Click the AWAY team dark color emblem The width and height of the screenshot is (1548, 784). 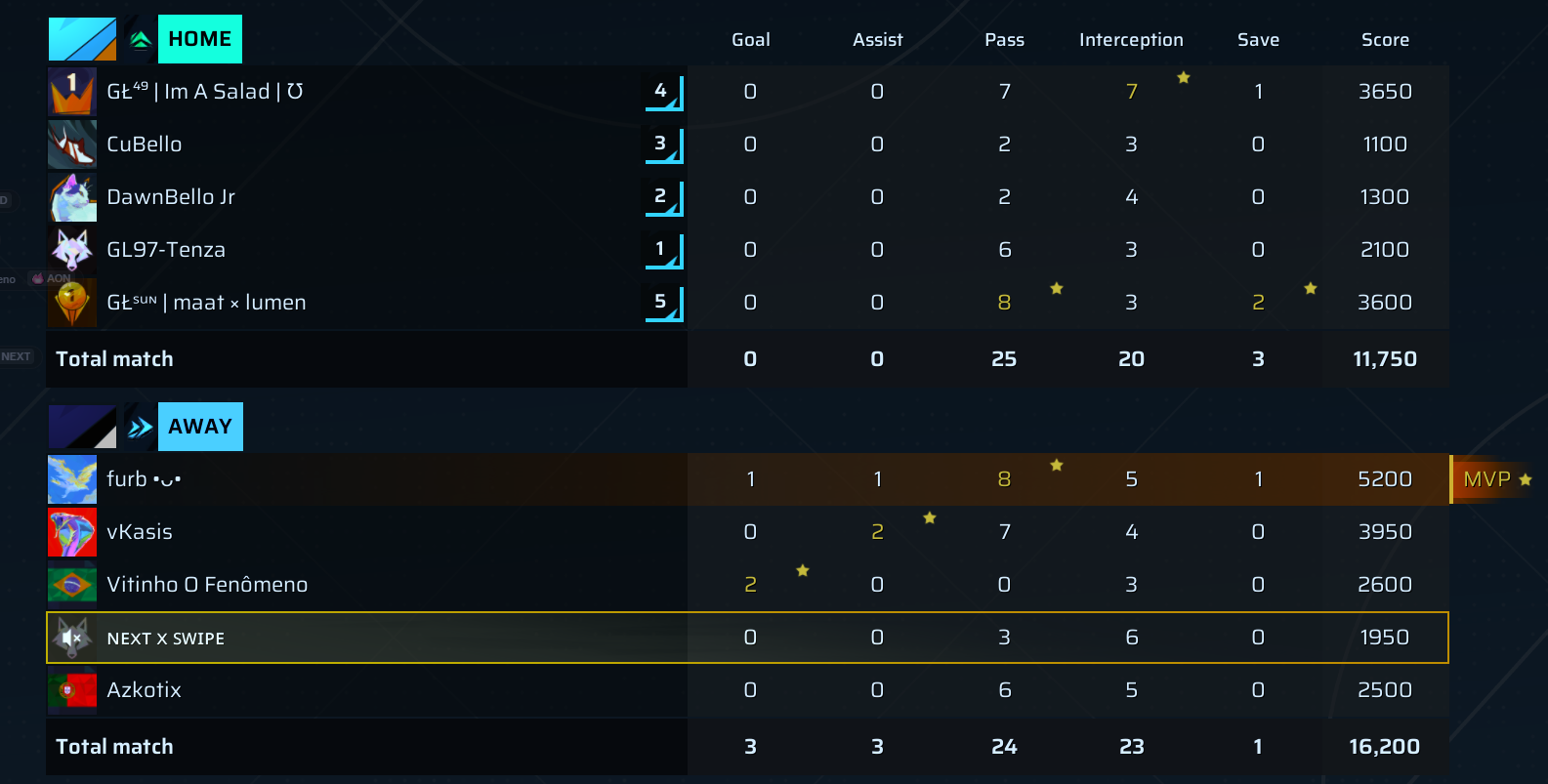(x=82, y=427)
